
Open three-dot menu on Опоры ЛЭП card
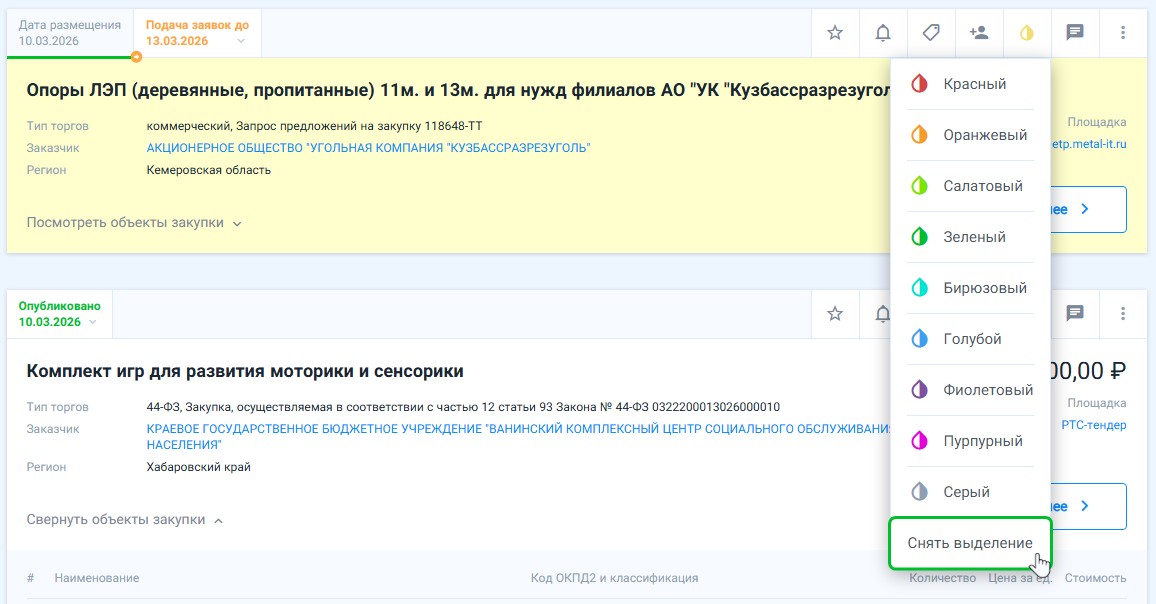(x=1123, y=32)
